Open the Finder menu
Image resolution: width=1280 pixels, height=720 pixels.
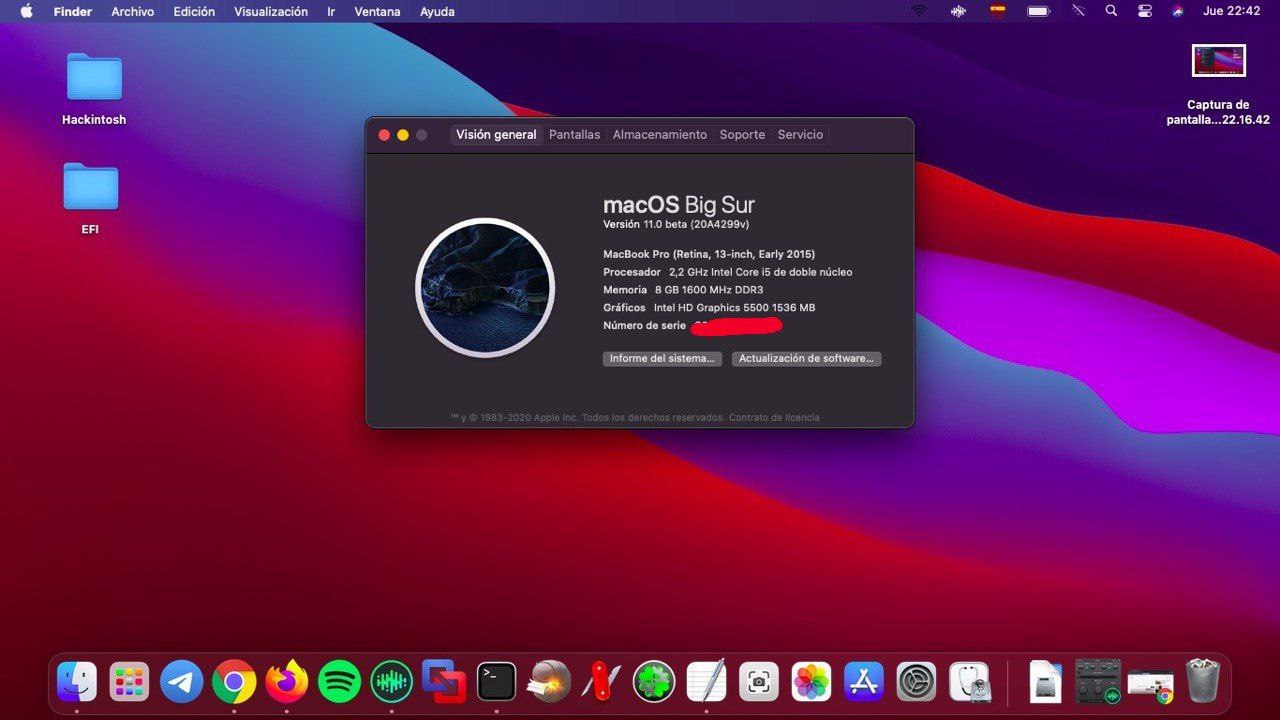click(x=72, y=12)
